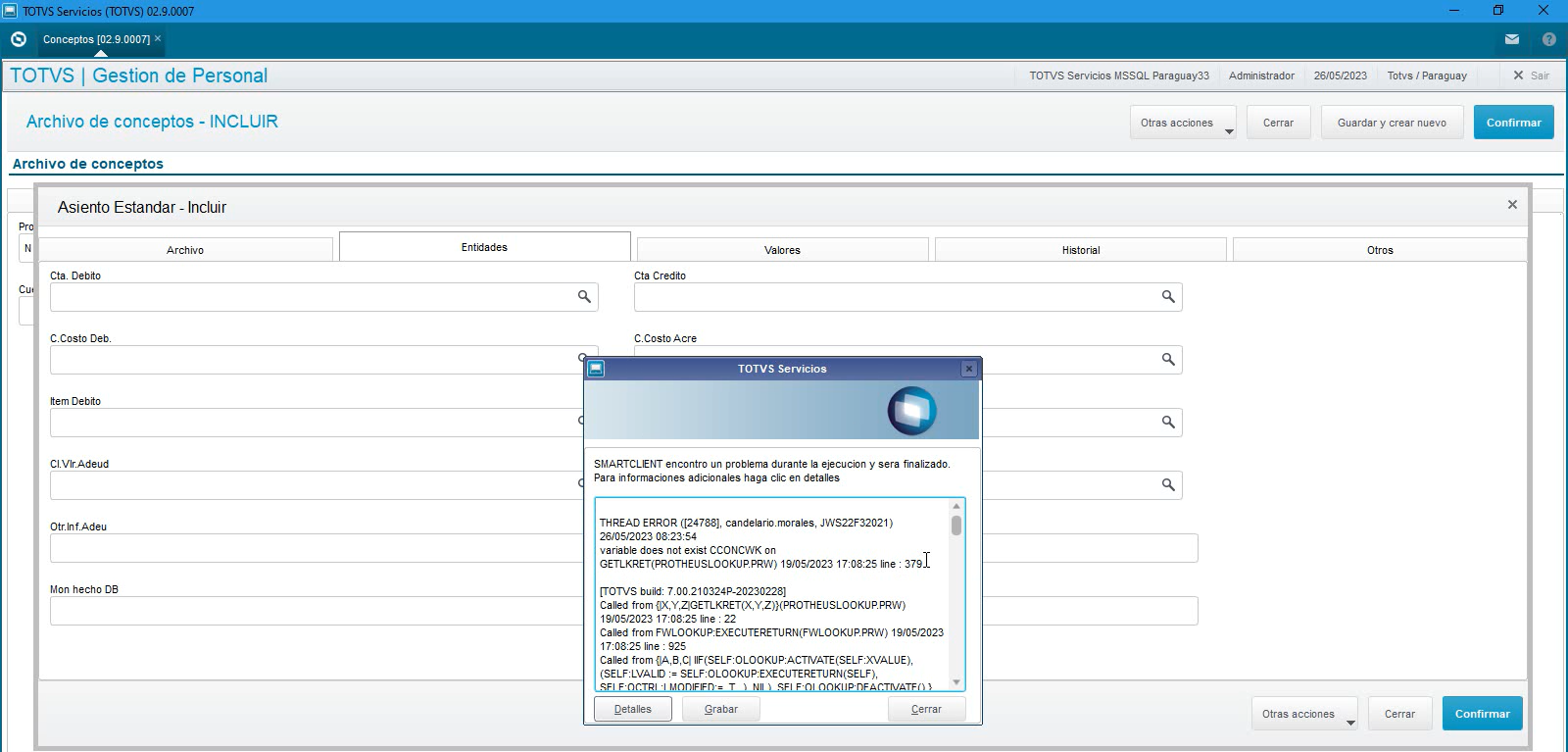Viewport: 1568px width, 752px height.
Task: Focus the Cta Credito input field
Action: [x=907, y=297]
